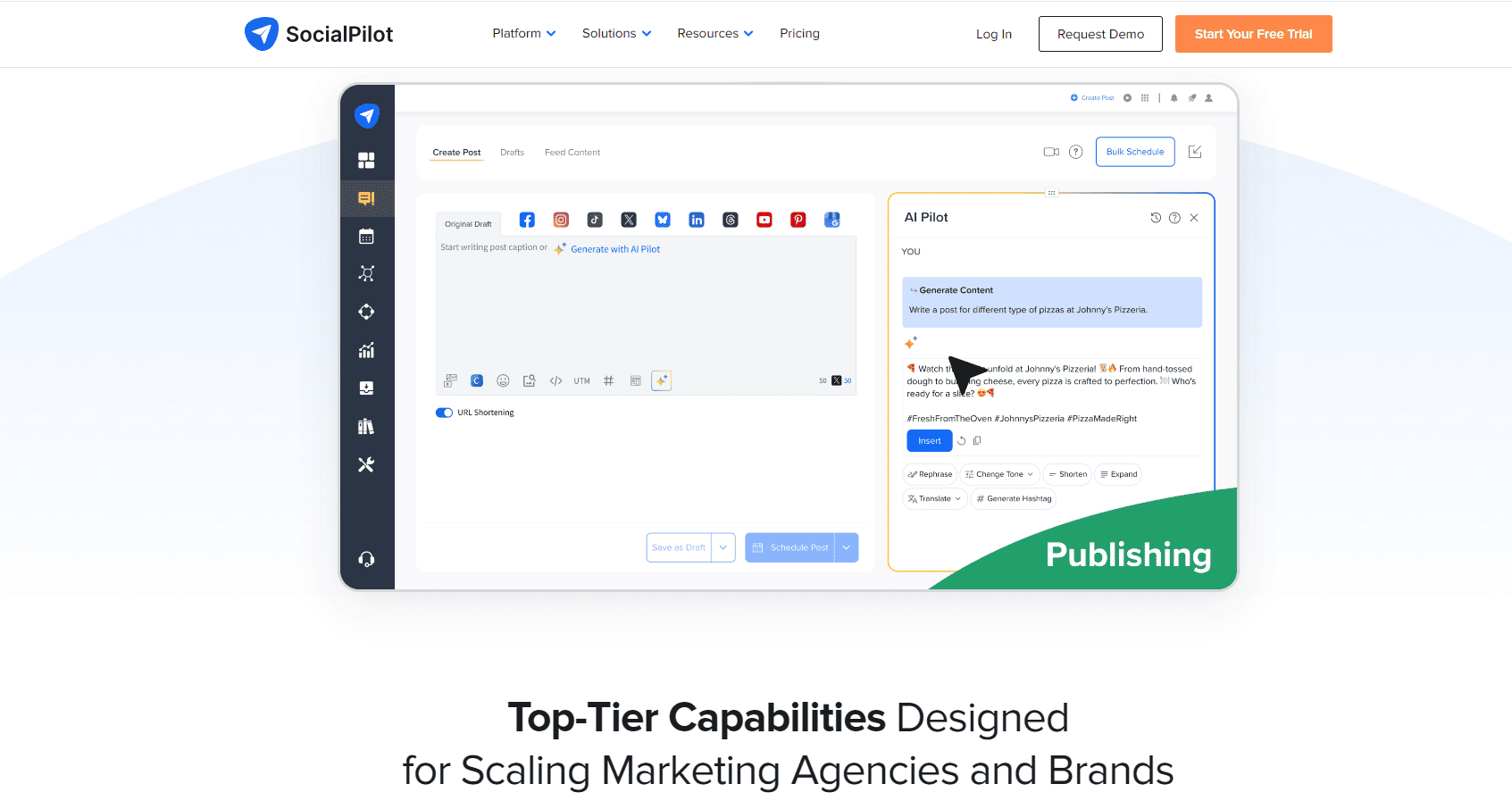Click the Request Demo button

[x=1100, y=34]
